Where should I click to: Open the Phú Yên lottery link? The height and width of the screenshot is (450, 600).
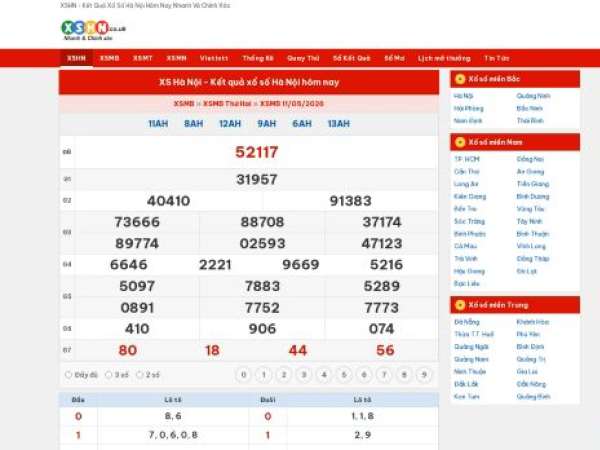pyautogui.click(x=528, y=334)
